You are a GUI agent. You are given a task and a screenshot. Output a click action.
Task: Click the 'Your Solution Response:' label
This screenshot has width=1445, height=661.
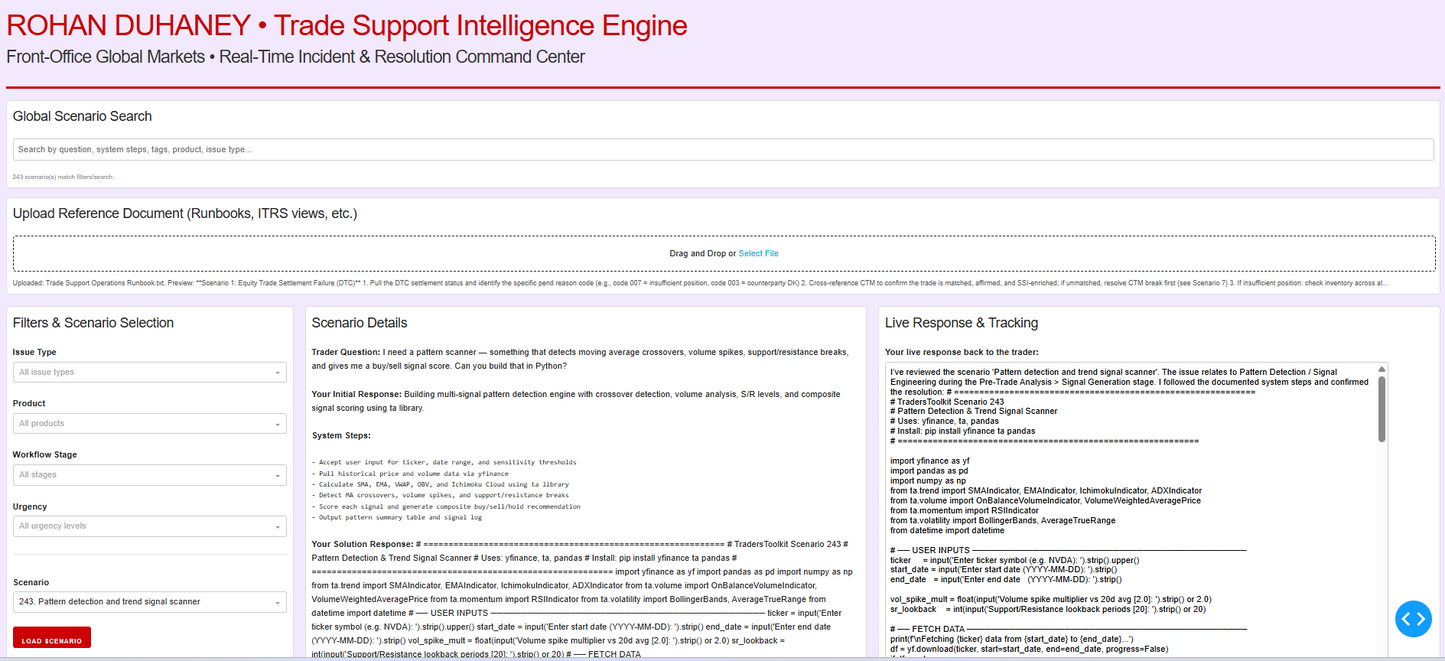point(364,544)
